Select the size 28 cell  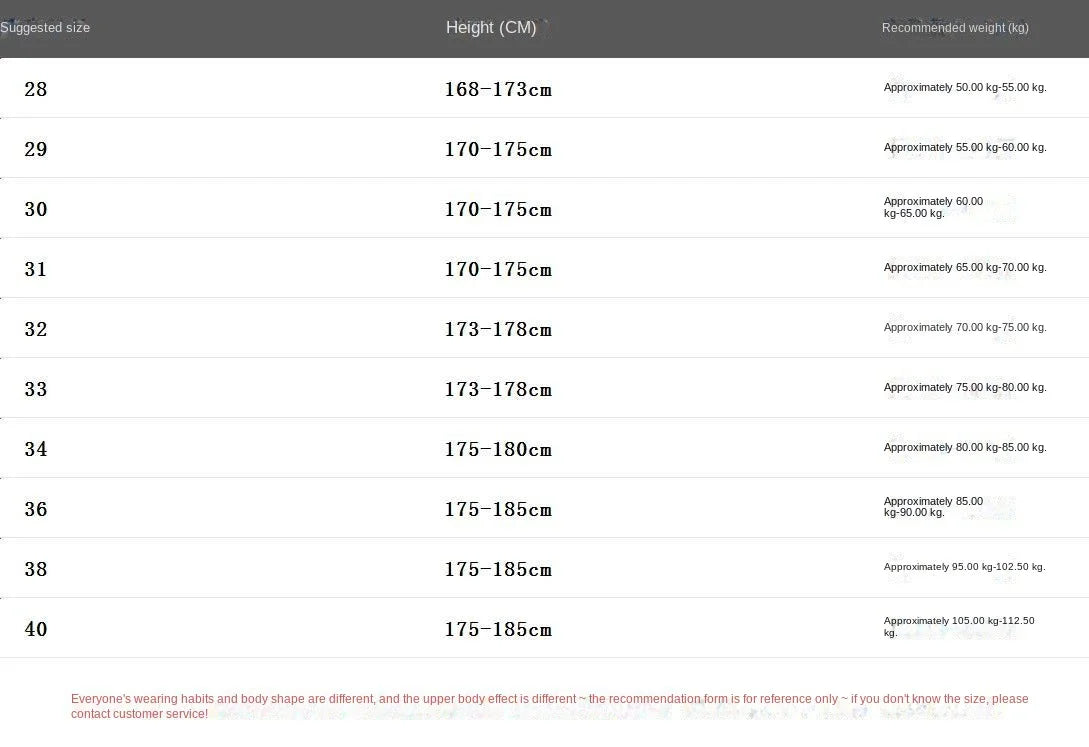pyautogui.click(x=36, y=89)
